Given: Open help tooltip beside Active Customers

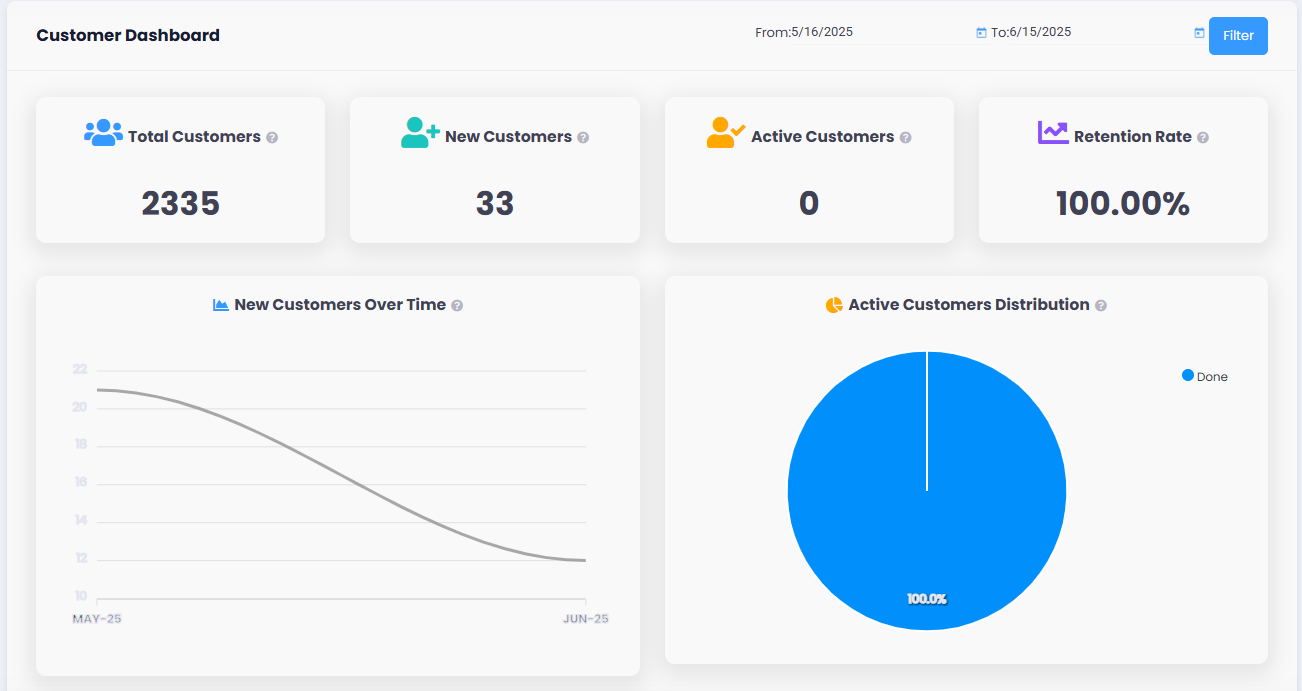Looking at the screenshot, I should [x=905, y=138].
